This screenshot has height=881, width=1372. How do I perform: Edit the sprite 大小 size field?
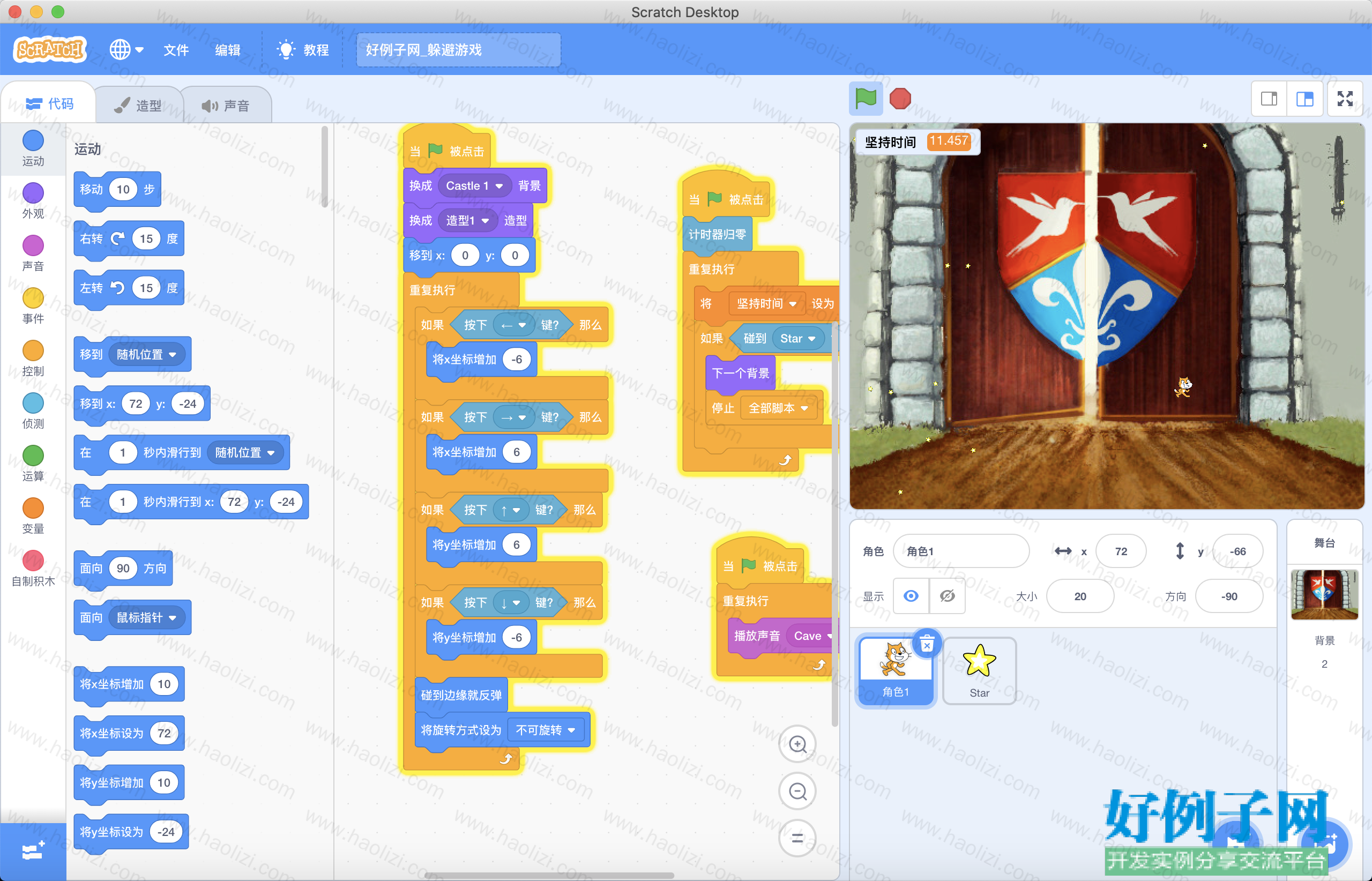pos(1079,596)
